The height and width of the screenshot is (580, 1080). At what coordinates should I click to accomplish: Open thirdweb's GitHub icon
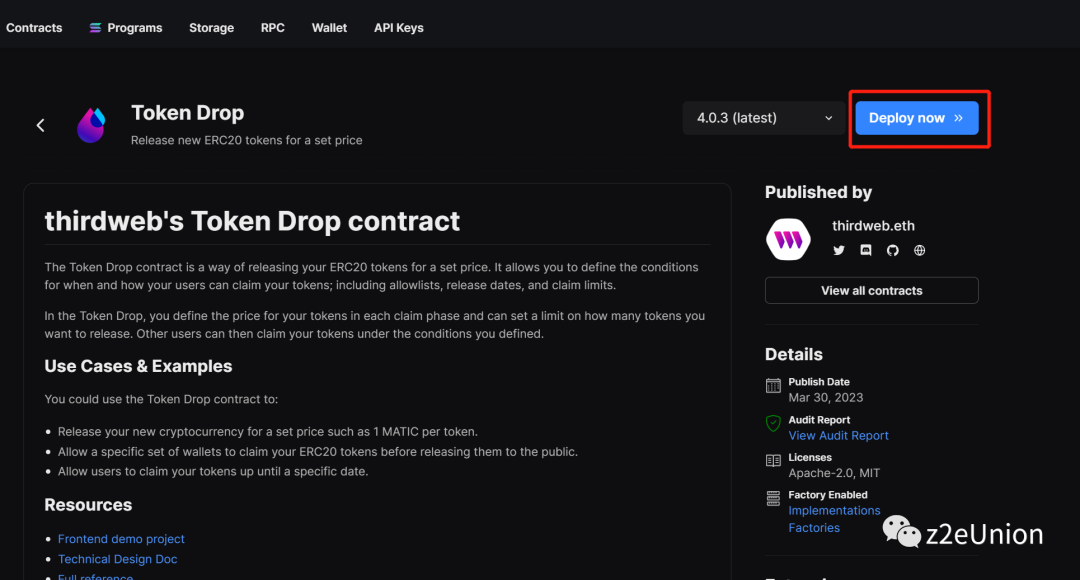(x=893, y=250)
